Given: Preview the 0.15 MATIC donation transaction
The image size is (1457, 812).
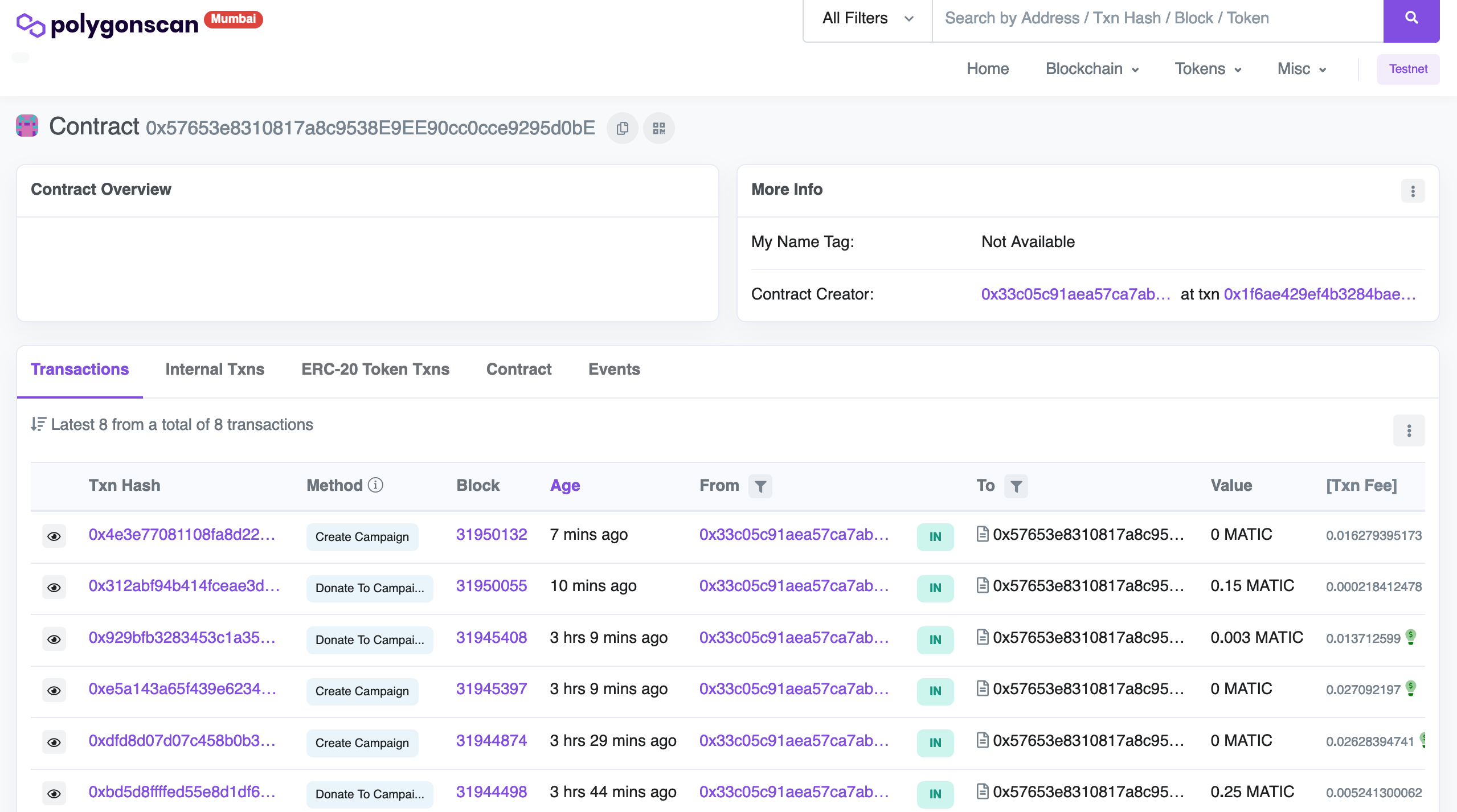Looking at the screenshot, I should [x=54, y=587].
